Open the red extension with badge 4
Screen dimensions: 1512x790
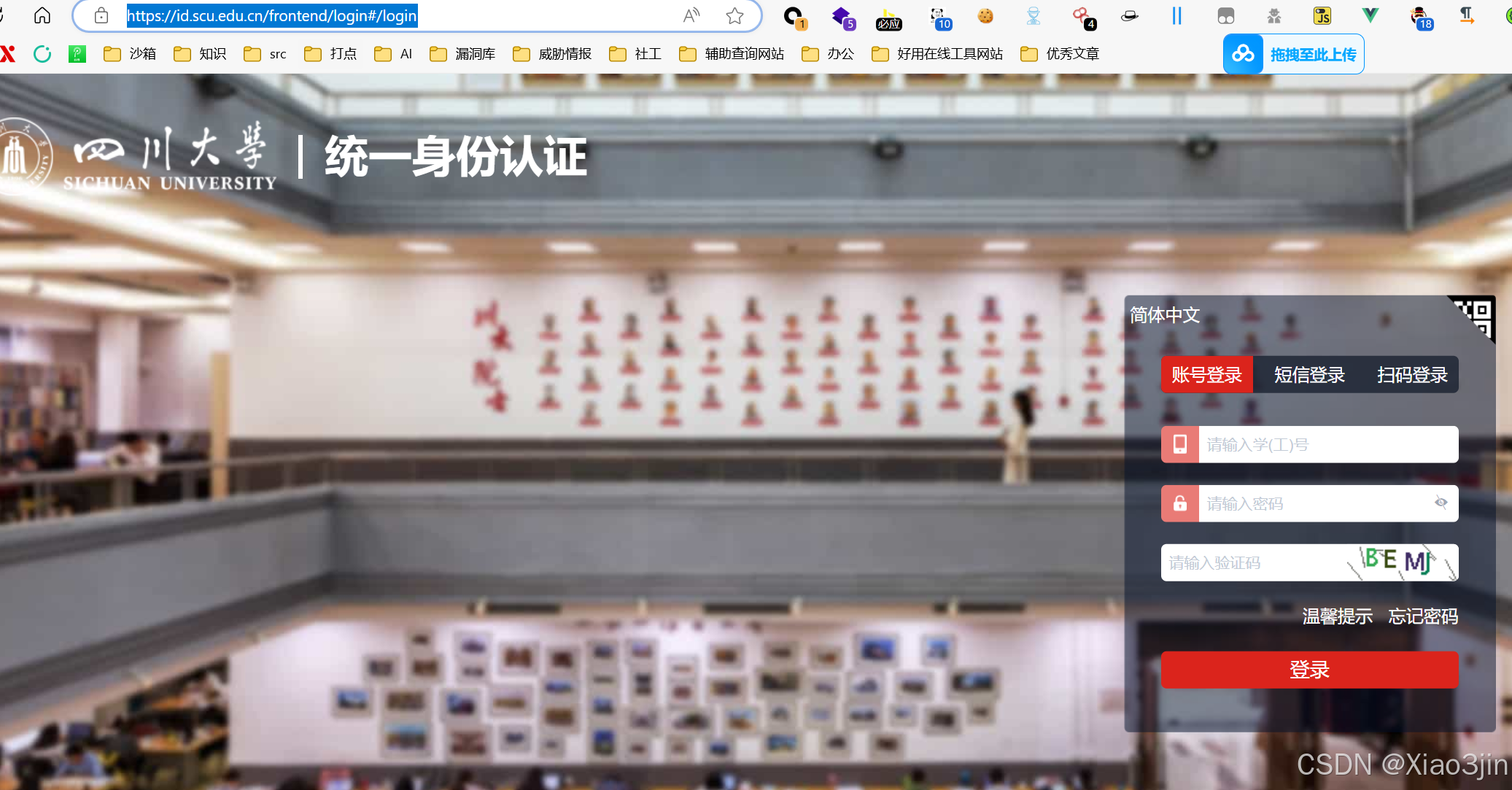pyautogui.click(x=1084, y=18)
